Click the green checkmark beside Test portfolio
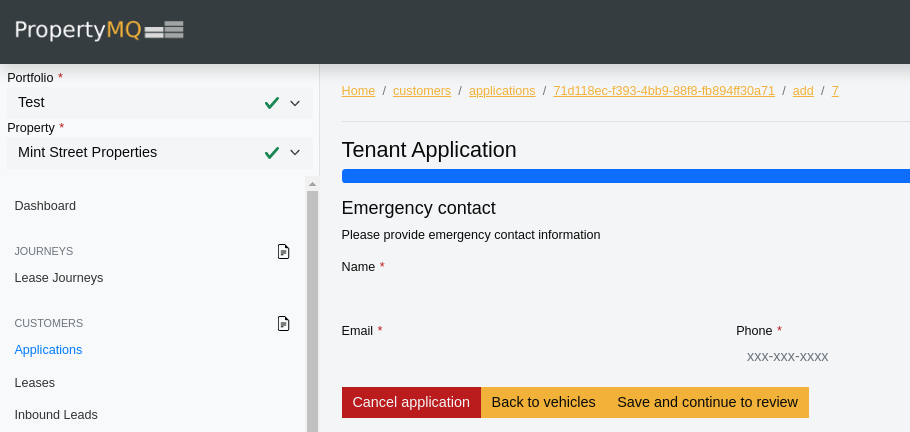 271,103
